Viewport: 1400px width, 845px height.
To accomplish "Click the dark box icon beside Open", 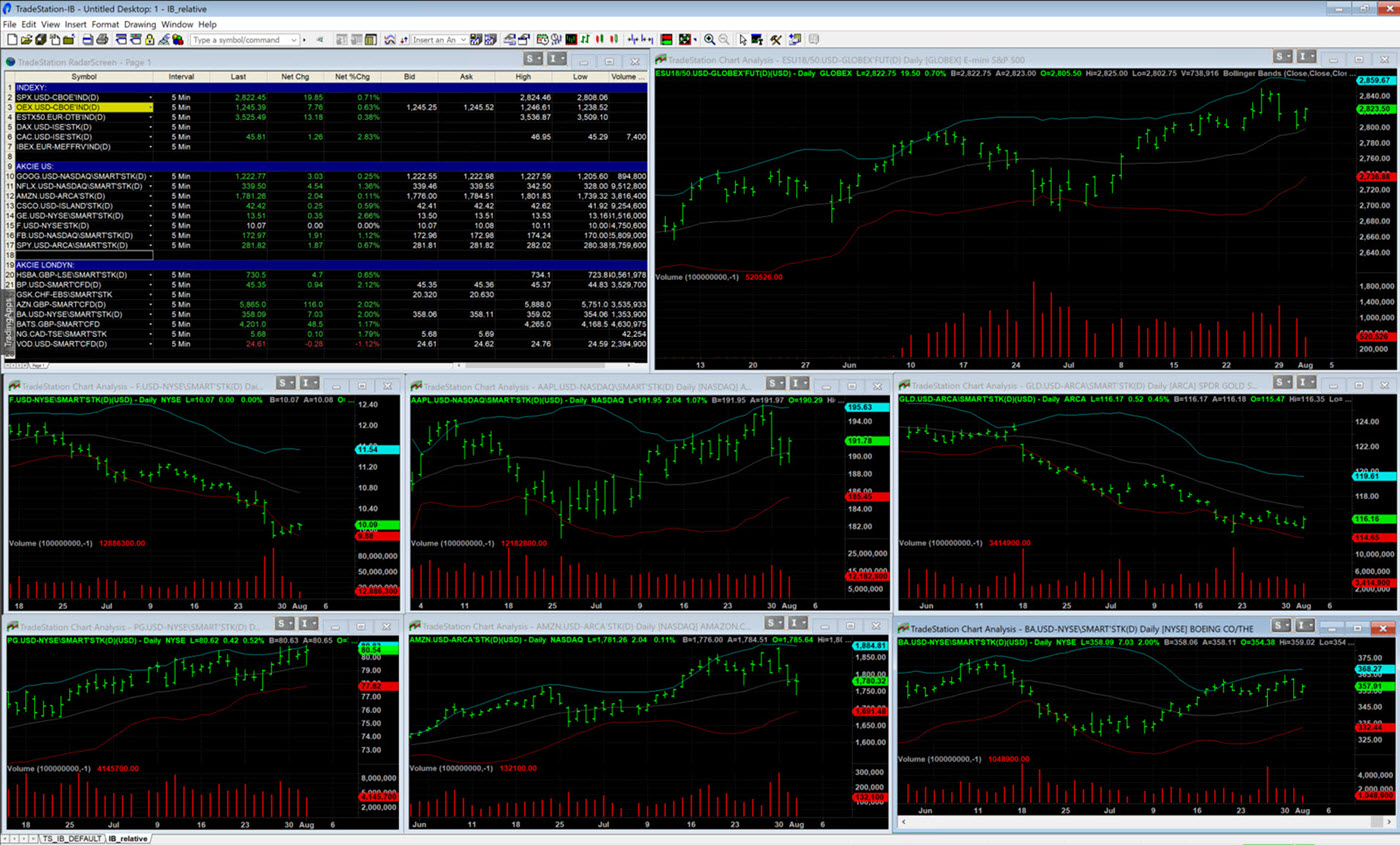I will [x=42, y=40].
